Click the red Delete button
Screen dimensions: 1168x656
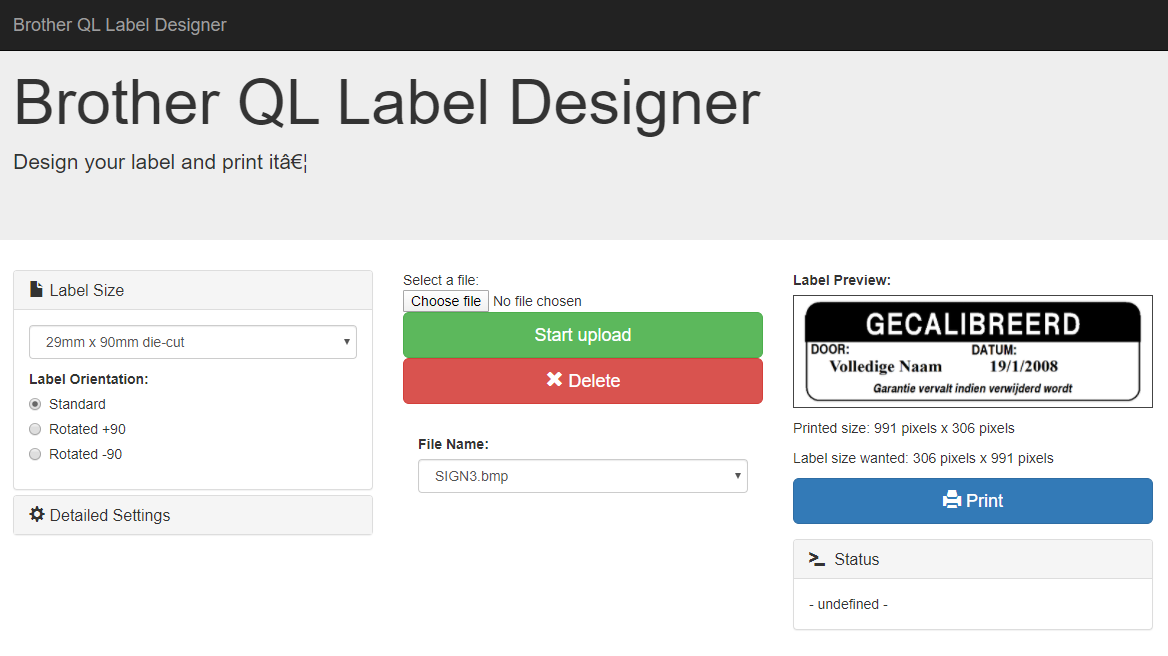[583, 381]
